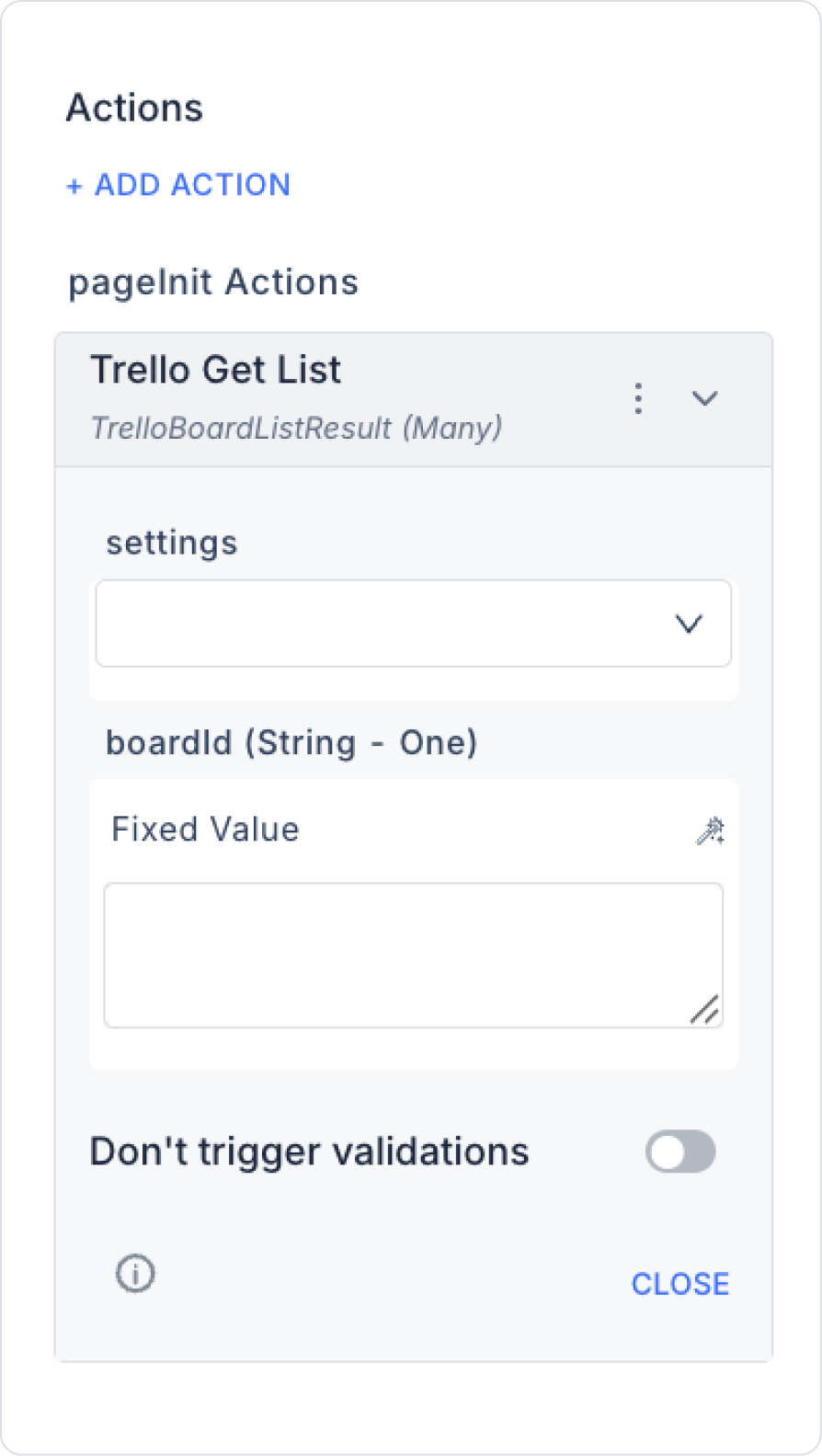Click the Trello Get List header title
The image size is (822, 1456).
coord(215,370)
